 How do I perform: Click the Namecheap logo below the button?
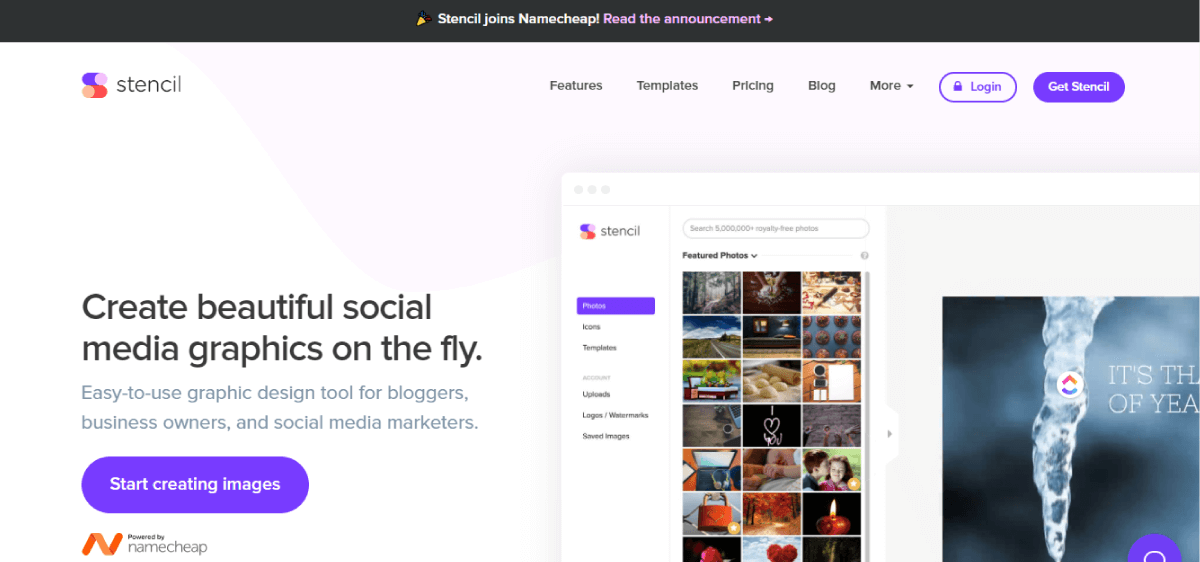point(144,544)
